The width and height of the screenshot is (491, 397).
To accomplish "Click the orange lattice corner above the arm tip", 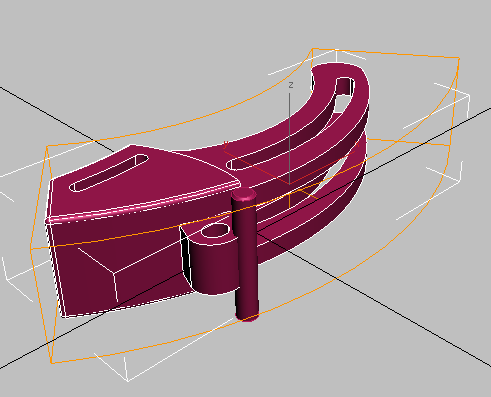I will [312, 49].
